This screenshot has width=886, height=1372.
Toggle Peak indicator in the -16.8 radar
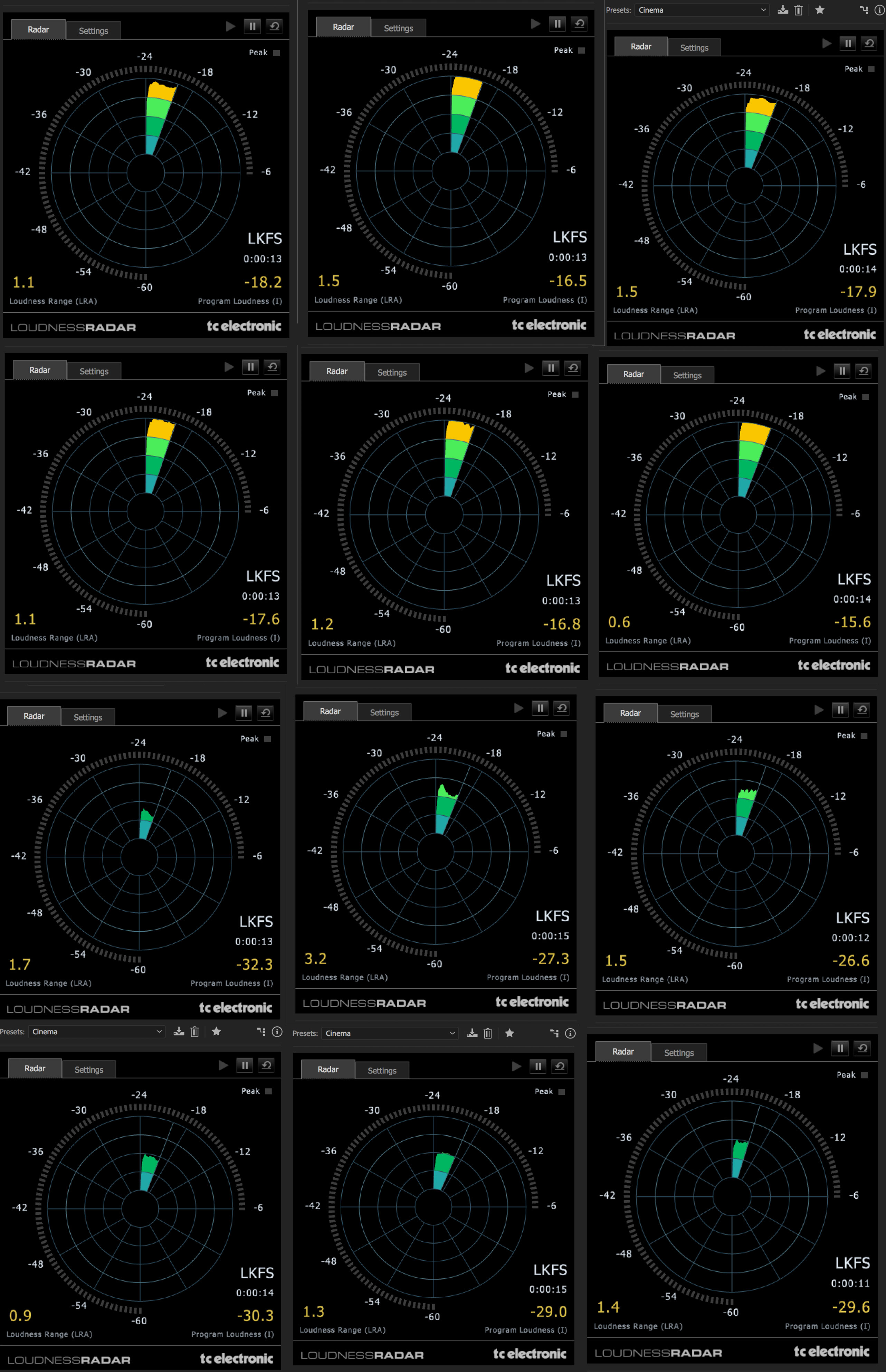click(x=575, y=395)
